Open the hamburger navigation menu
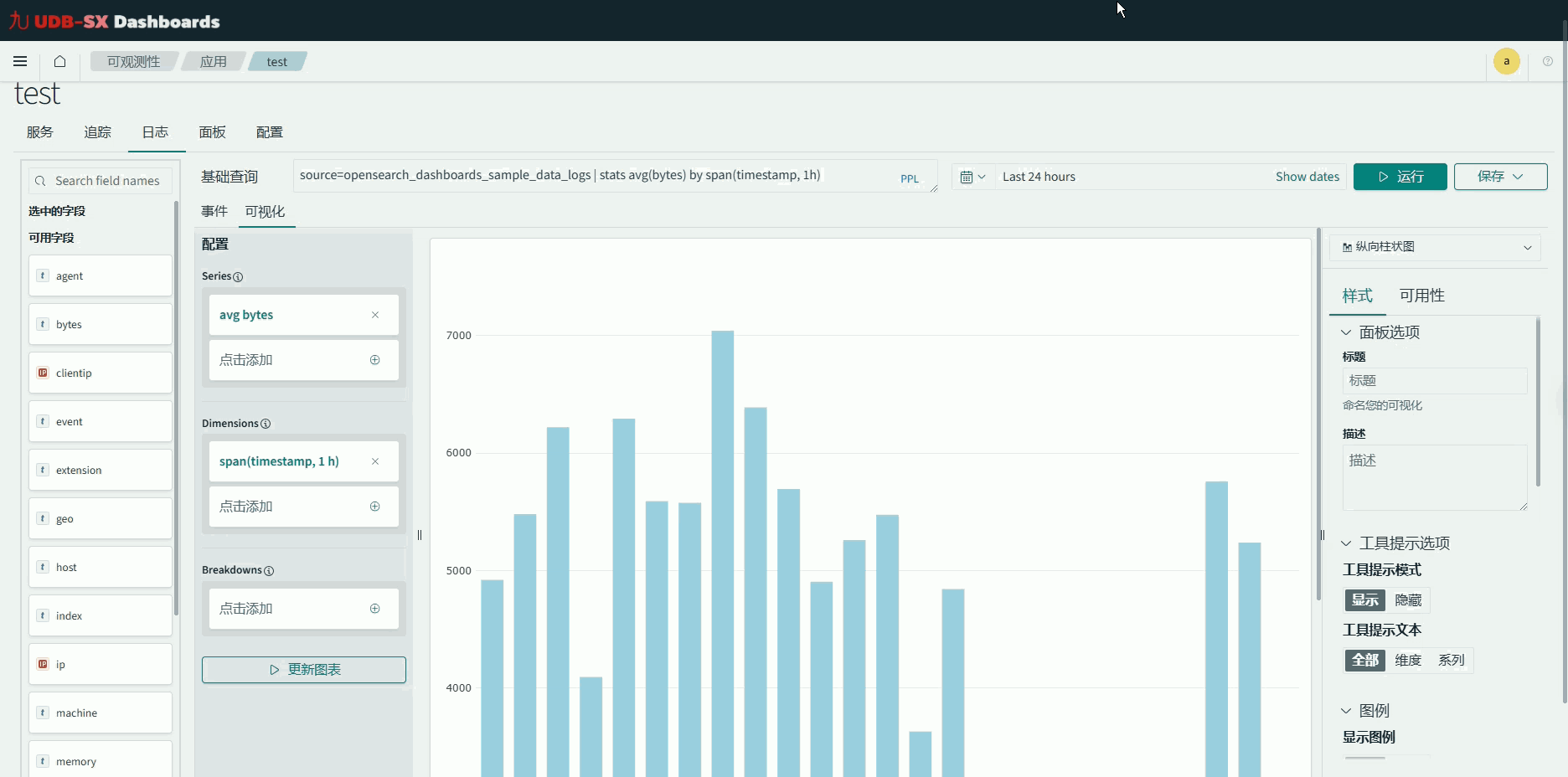 (x=20, y=61)
